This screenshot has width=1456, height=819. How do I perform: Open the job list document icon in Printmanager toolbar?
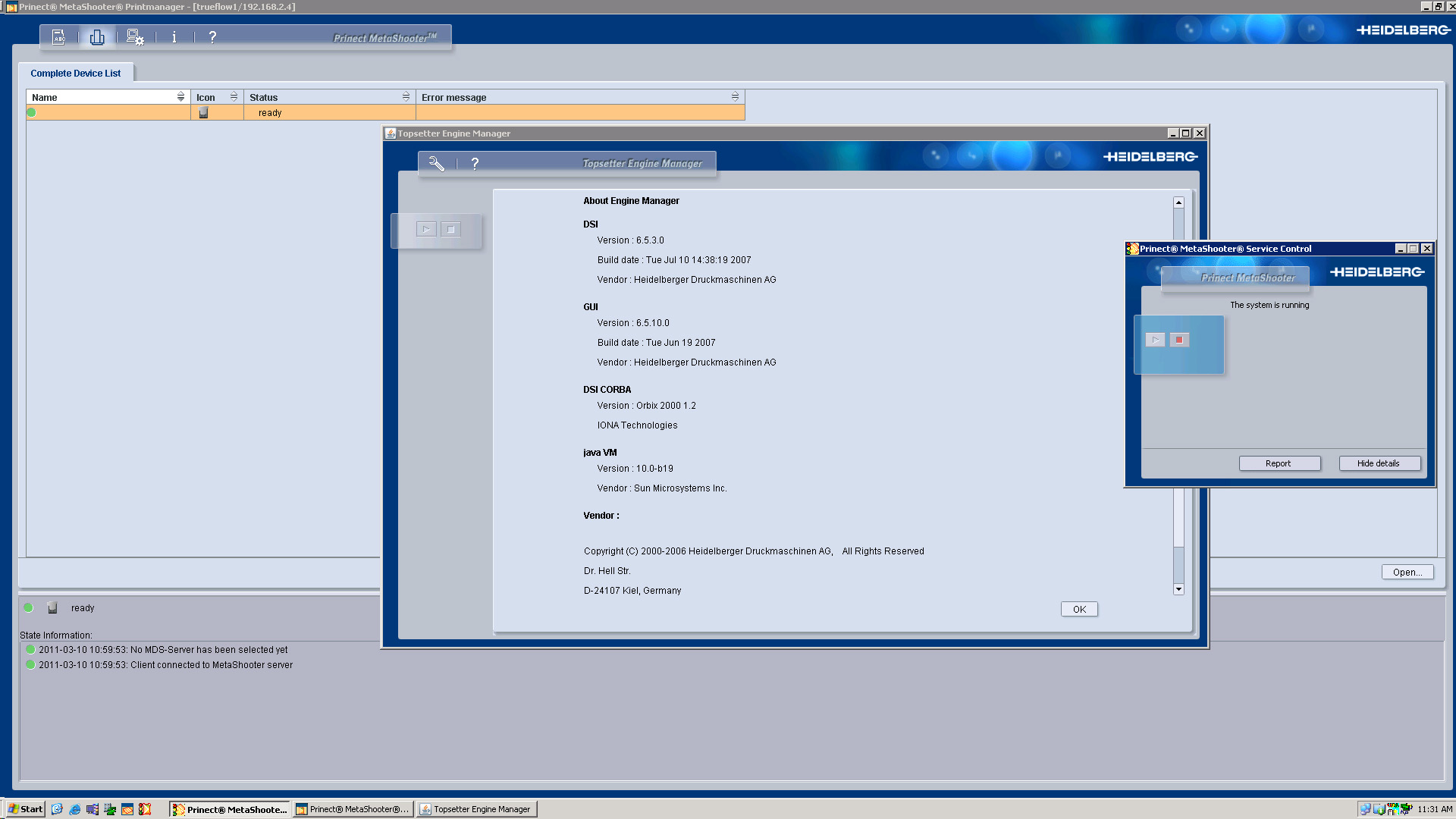58,36
